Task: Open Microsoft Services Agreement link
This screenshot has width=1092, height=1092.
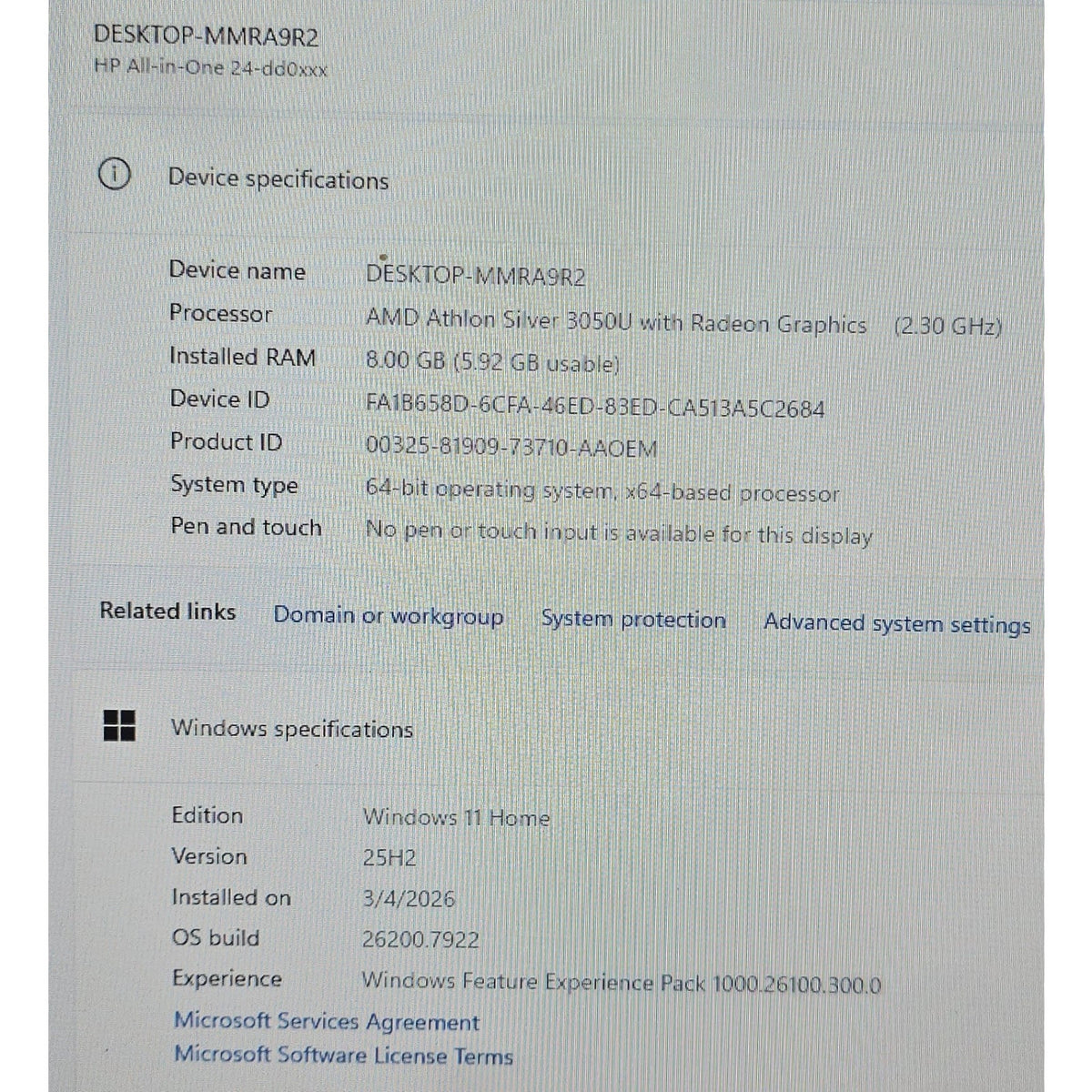Action: pyautogui.click(x=327, y=1021)
